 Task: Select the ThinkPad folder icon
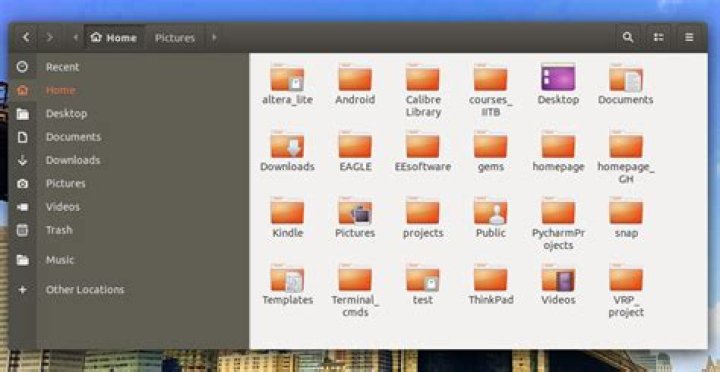[490, 278]
